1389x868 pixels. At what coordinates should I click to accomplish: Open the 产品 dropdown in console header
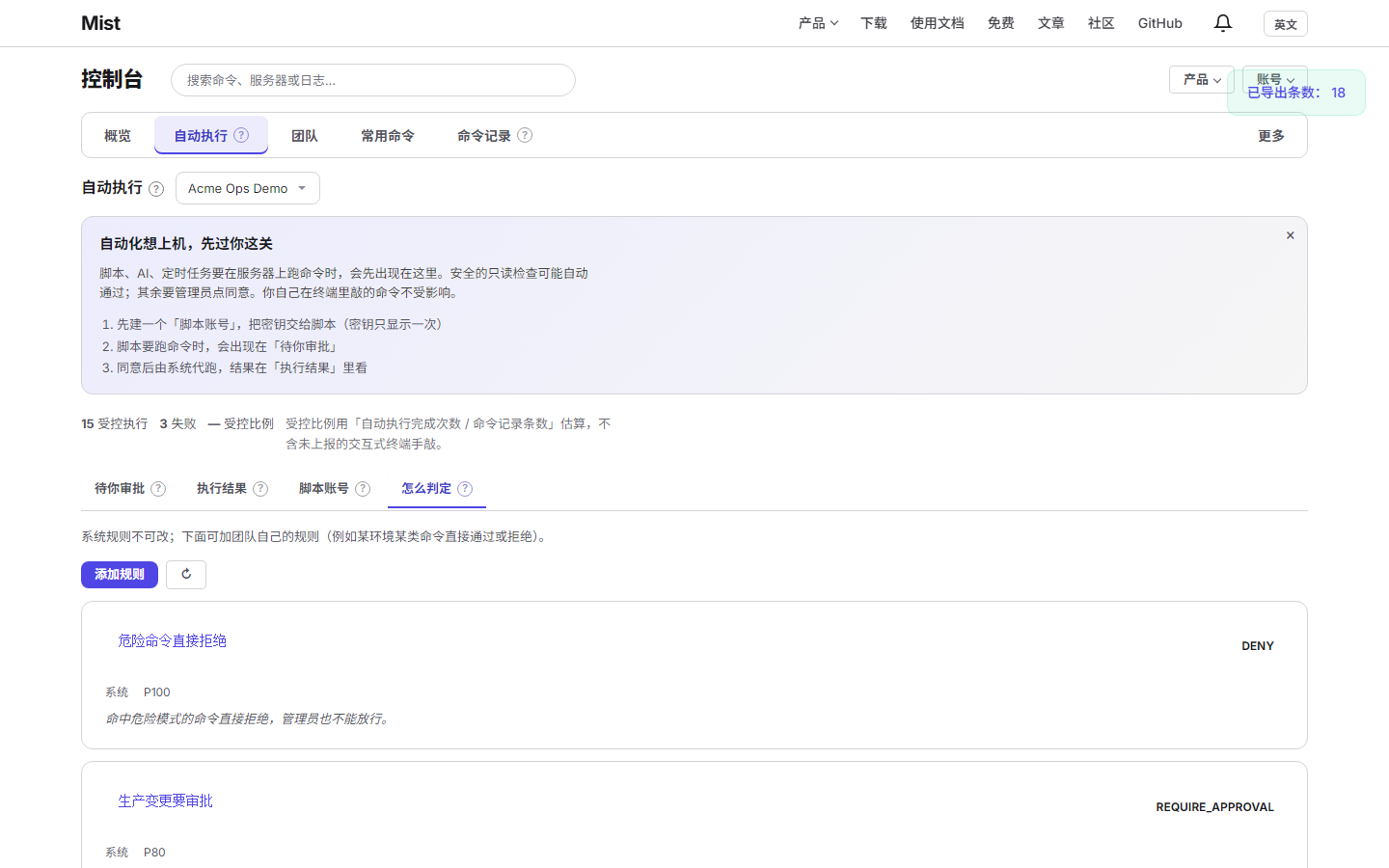tap(1202, 79)
